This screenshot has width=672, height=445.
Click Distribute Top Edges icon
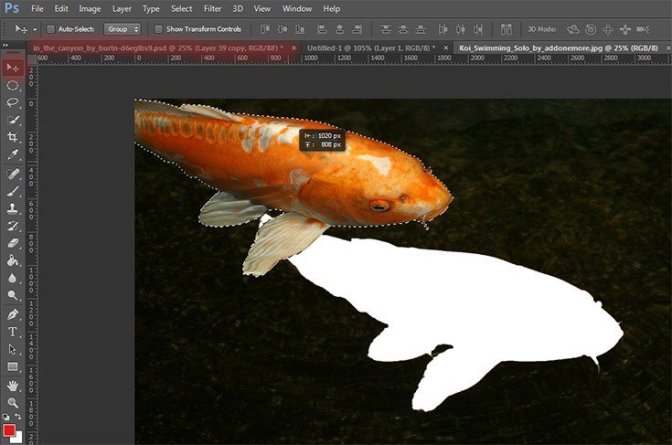(386, 29)
